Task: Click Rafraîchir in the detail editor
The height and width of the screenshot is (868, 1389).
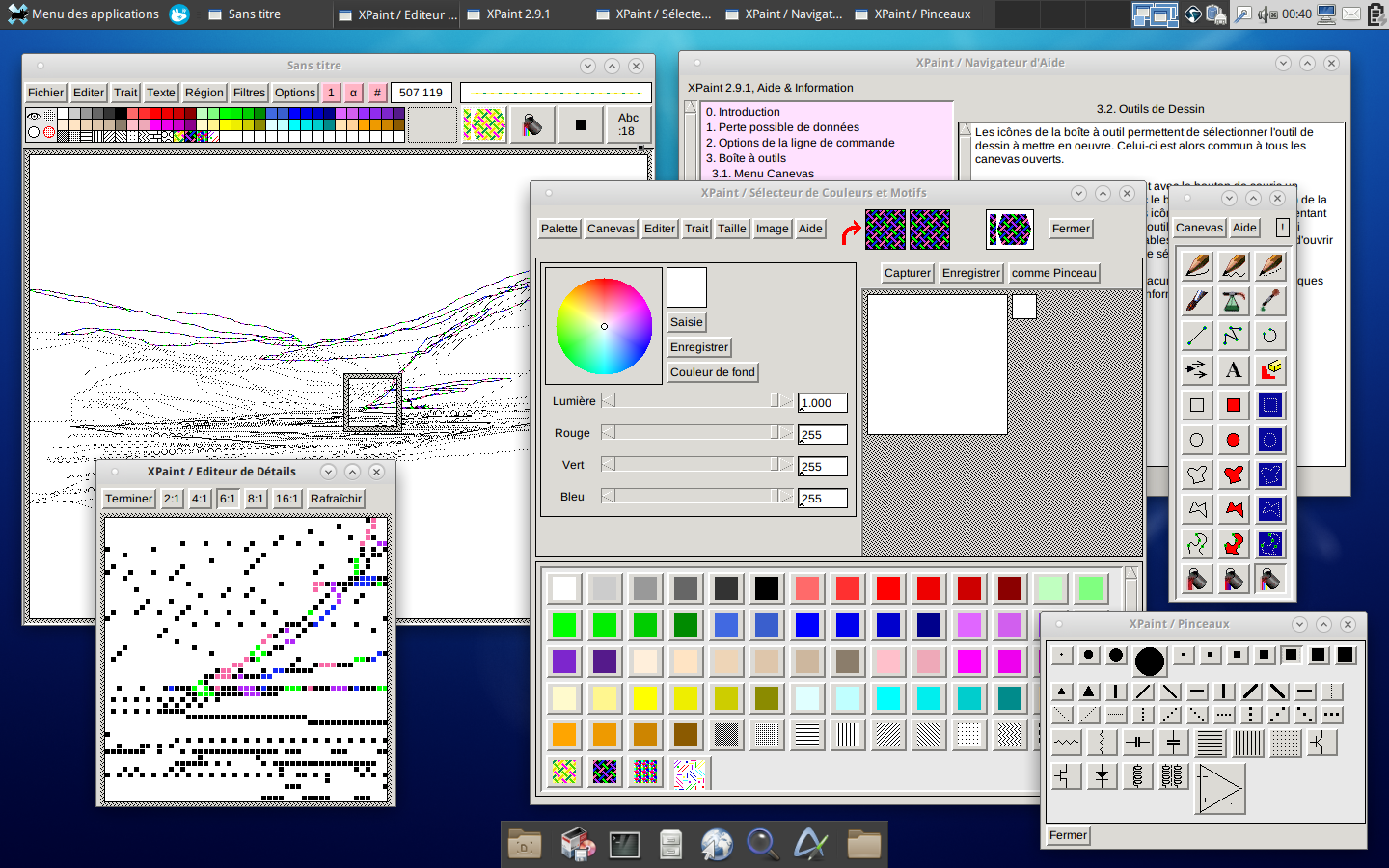Action: tap(337, 499)
